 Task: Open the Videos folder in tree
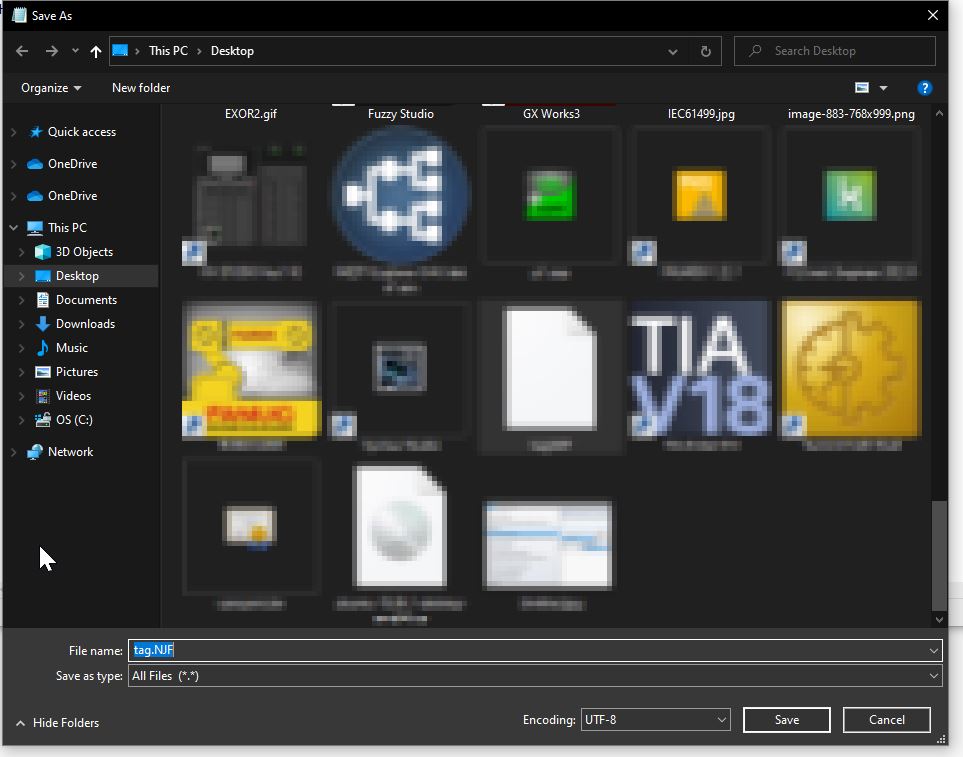coord(73,395)
